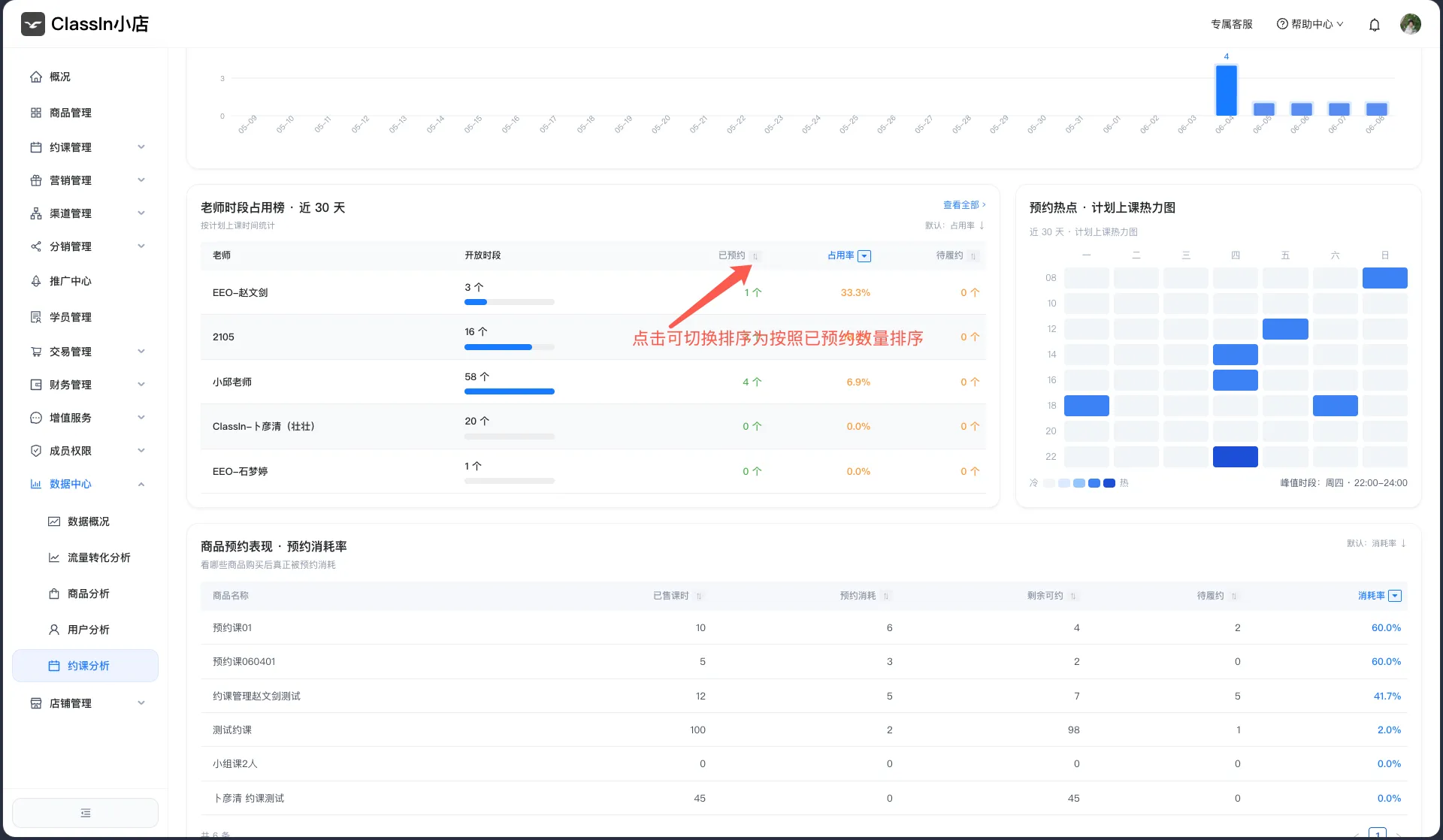Click the 约课管理 calendar icon
Screen dimensions: 1443x840
coord(35,147)
